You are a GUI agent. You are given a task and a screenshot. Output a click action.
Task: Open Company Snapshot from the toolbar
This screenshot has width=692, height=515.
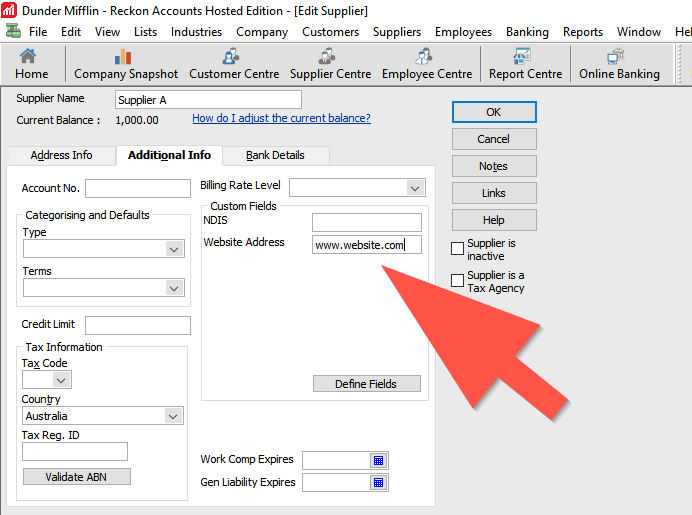click(126, 64)
